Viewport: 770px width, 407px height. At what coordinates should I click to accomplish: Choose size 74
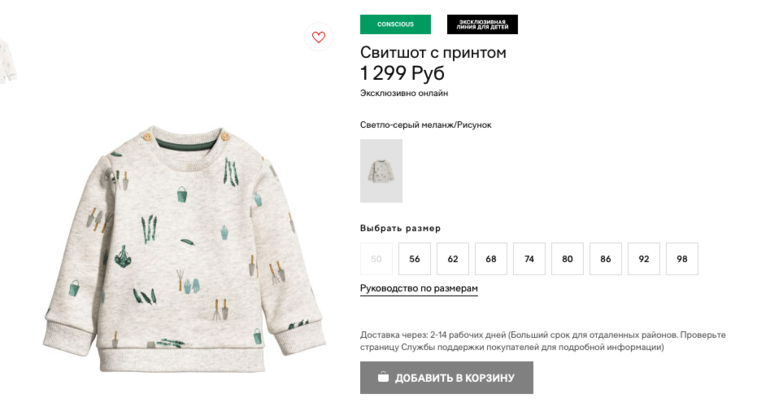[529, 259]
